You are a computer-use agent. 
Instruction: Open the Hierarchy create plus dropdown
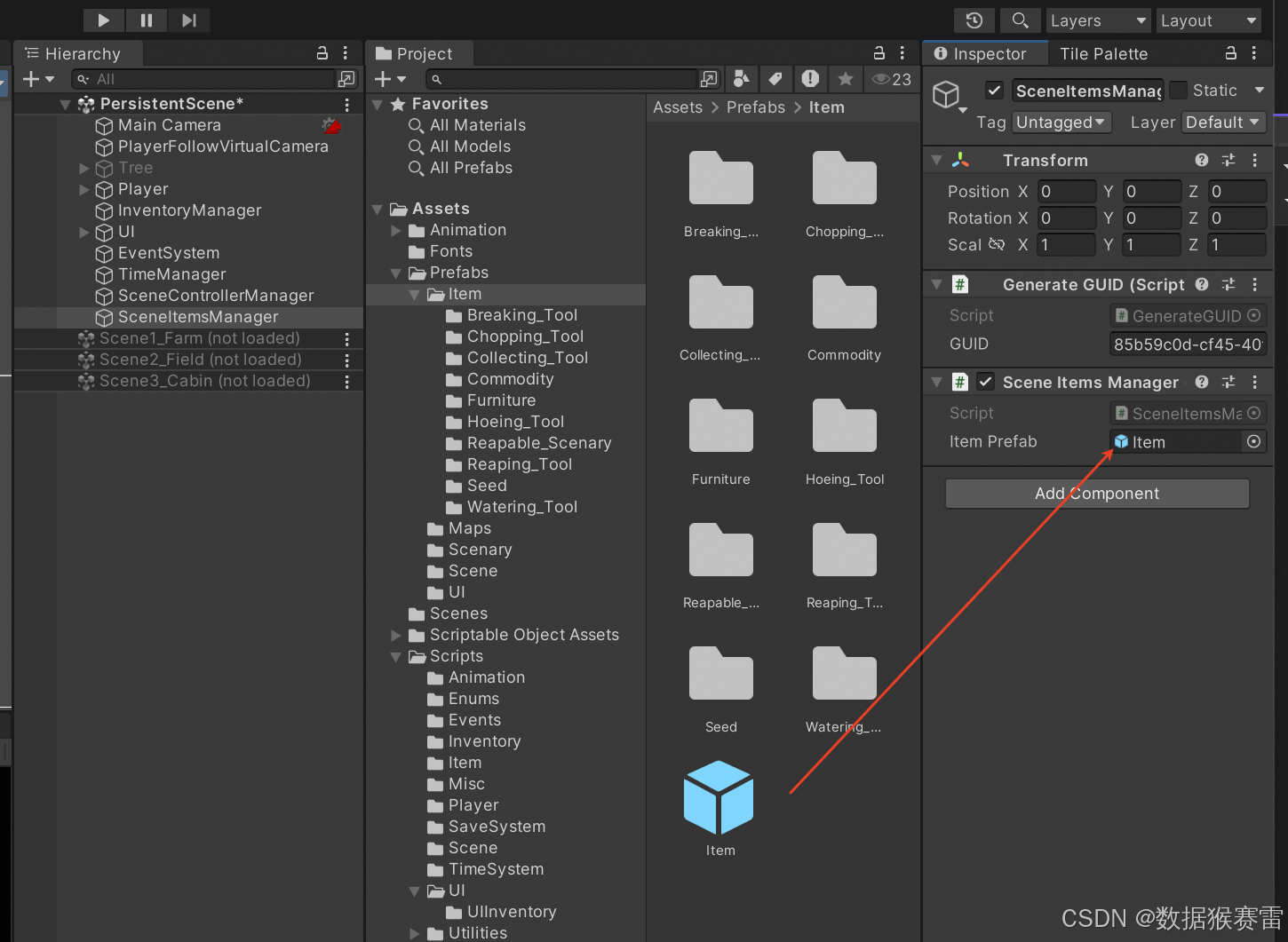[38, 79]
